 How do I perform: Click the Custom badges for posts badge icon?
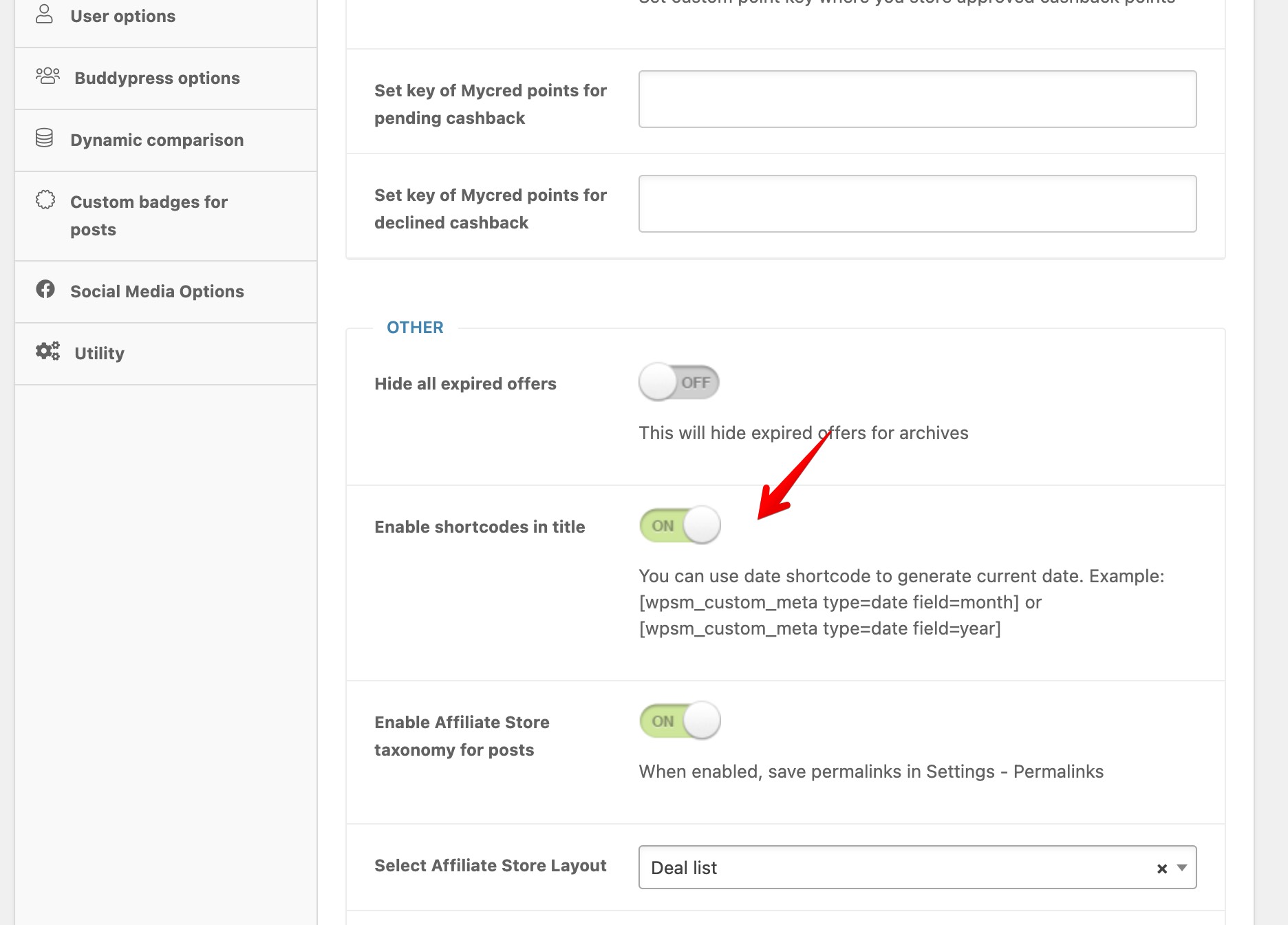45,200
